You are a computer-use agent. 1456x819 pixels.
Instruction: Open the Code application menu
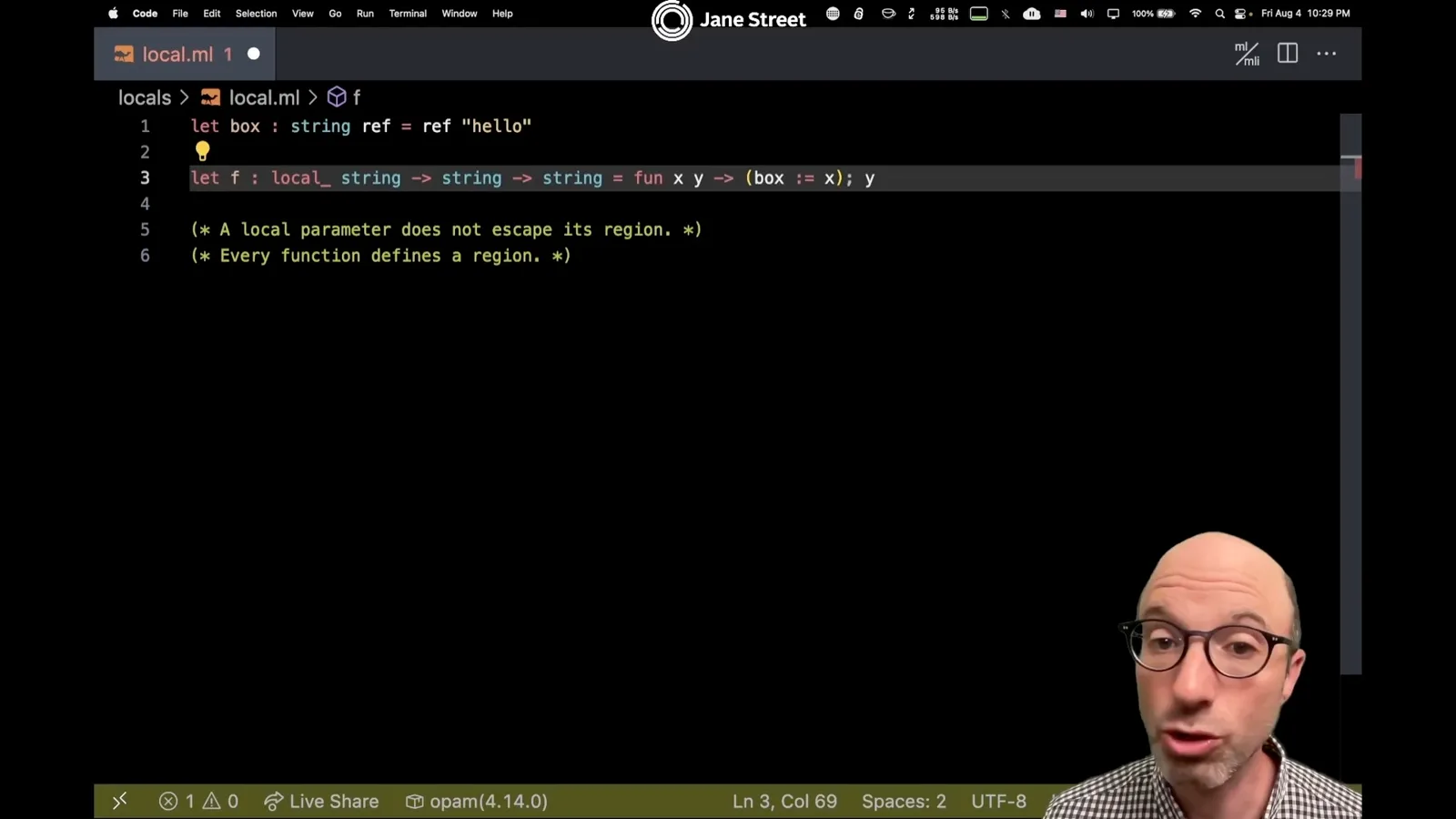pos(145,14)
